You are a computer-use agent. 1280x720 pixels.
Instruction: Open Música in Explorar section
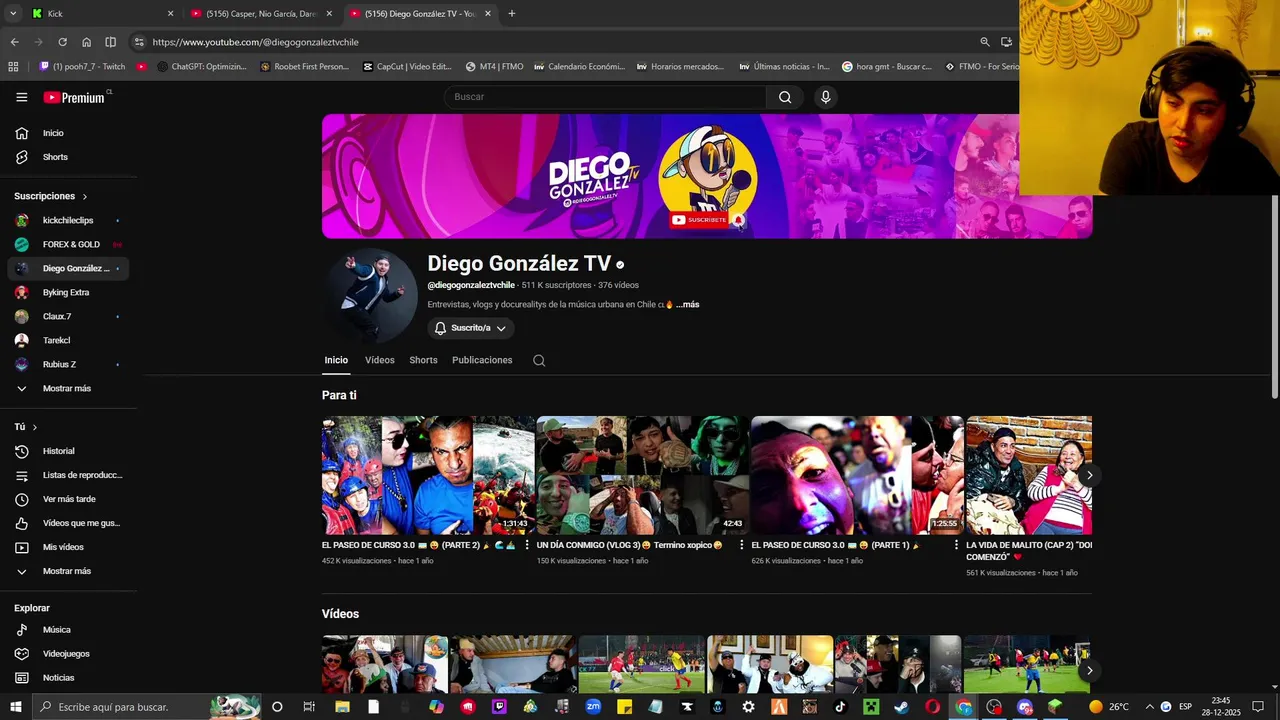68,630
